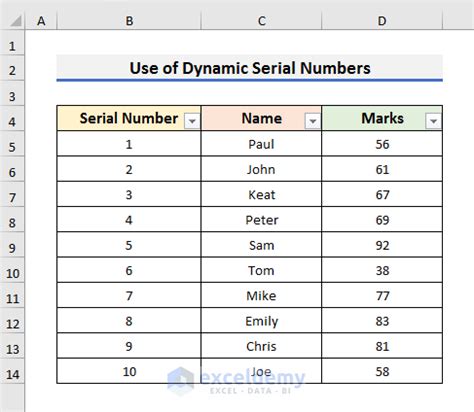Select column B header
Viewport: 474px width, 412px height.
129,21
